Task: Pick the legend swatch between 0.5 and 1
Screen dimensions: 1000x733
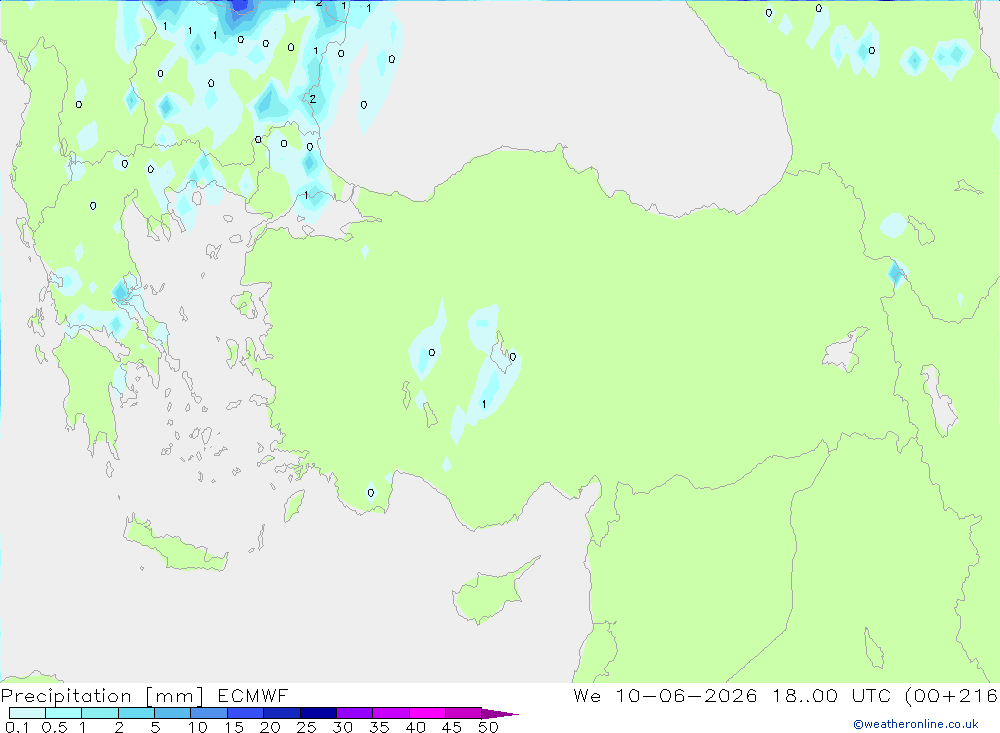Action: (x=64, y=713)
